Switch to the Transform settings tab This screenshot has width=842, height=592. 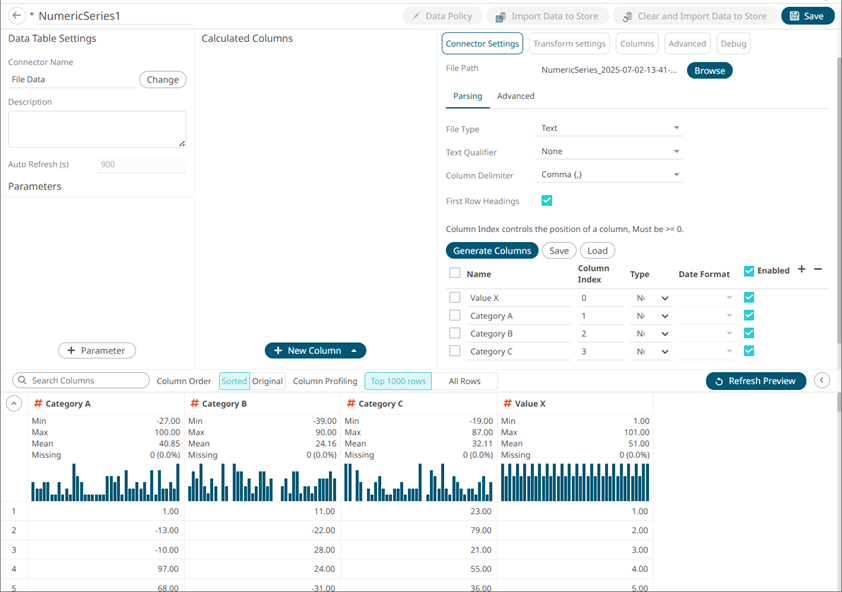click(x=569, y=44)
